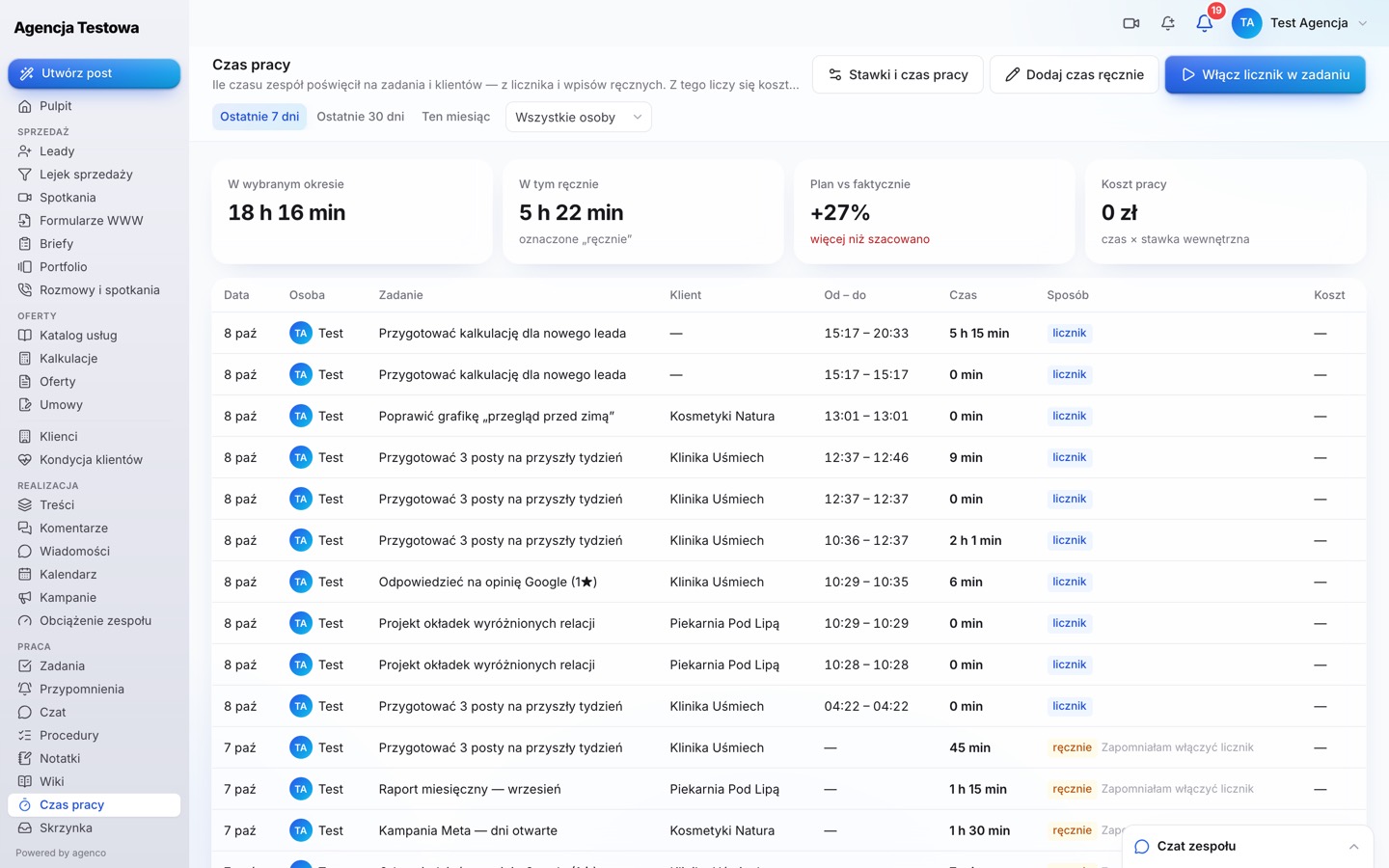Screen dimensions: 1389x868
Task: Open Katalog usług in sidebar
Action: [x=95, y=336]
